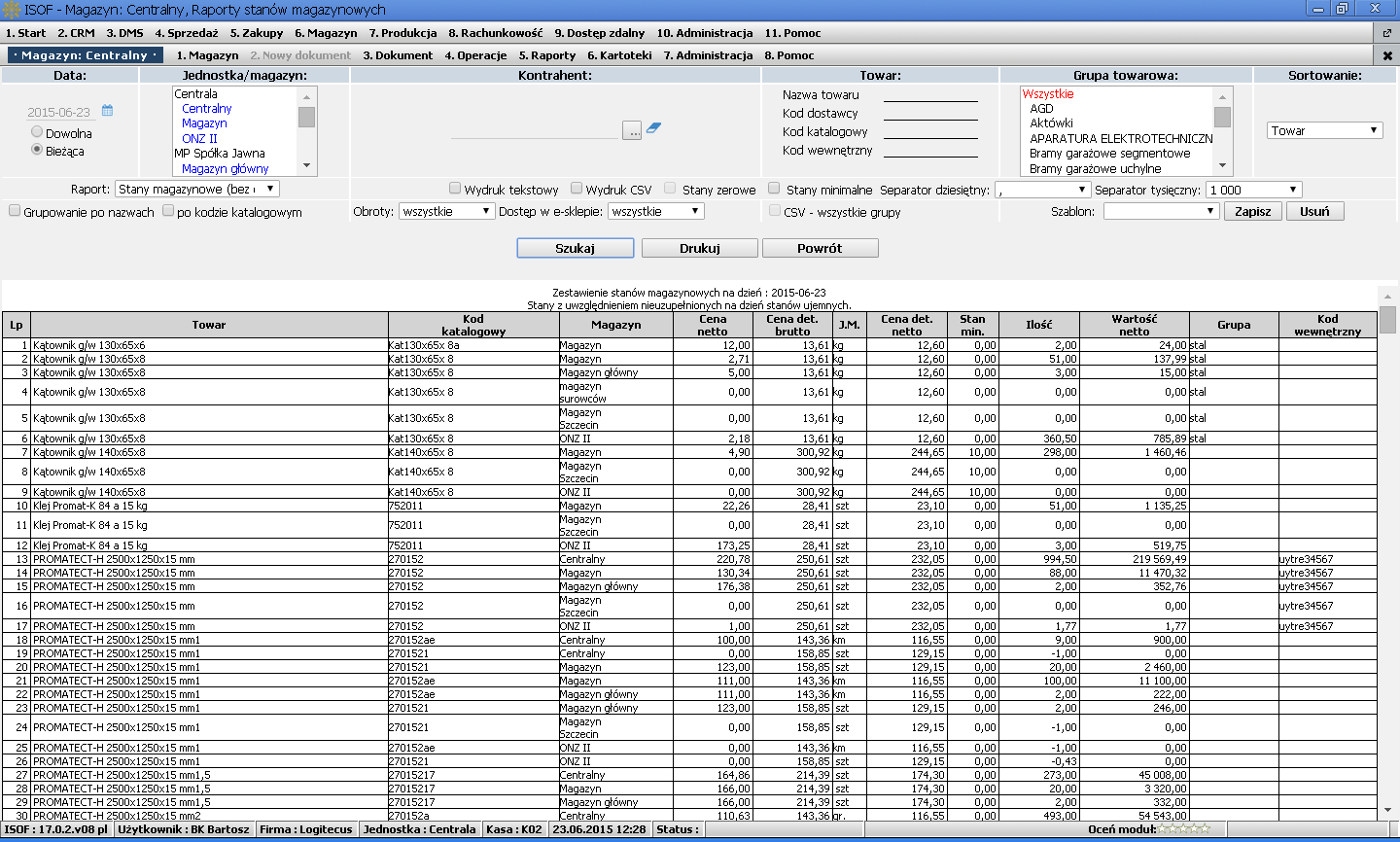Viewport: 1400px width, 842px height.
Task: Toggle the Stany zerowe checkbox
Action: pyautogui.click(x=670, y=189)
